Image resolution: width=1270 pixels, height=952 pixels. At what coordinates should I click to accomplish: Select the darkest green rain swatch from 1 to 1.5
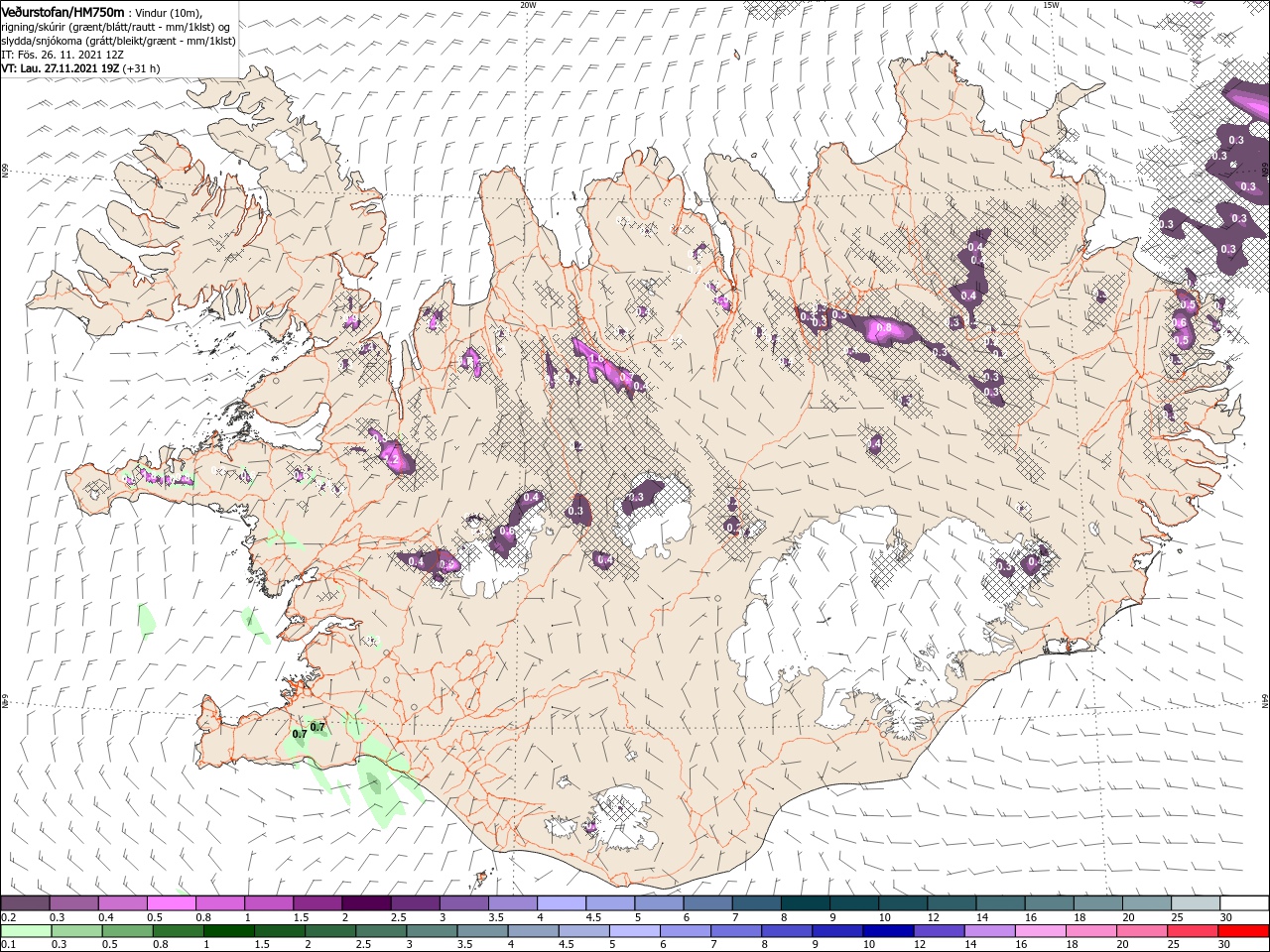230,930
